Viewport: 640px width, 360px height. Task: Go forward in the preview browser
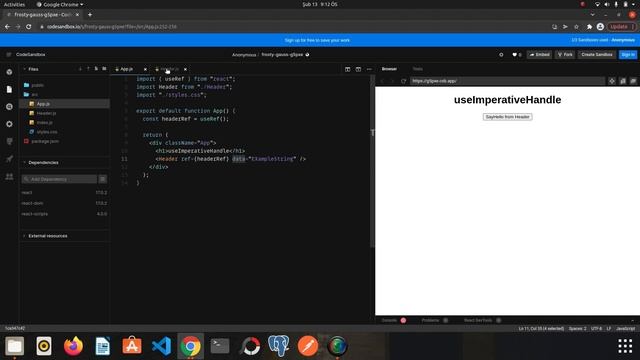click(393, 81)
